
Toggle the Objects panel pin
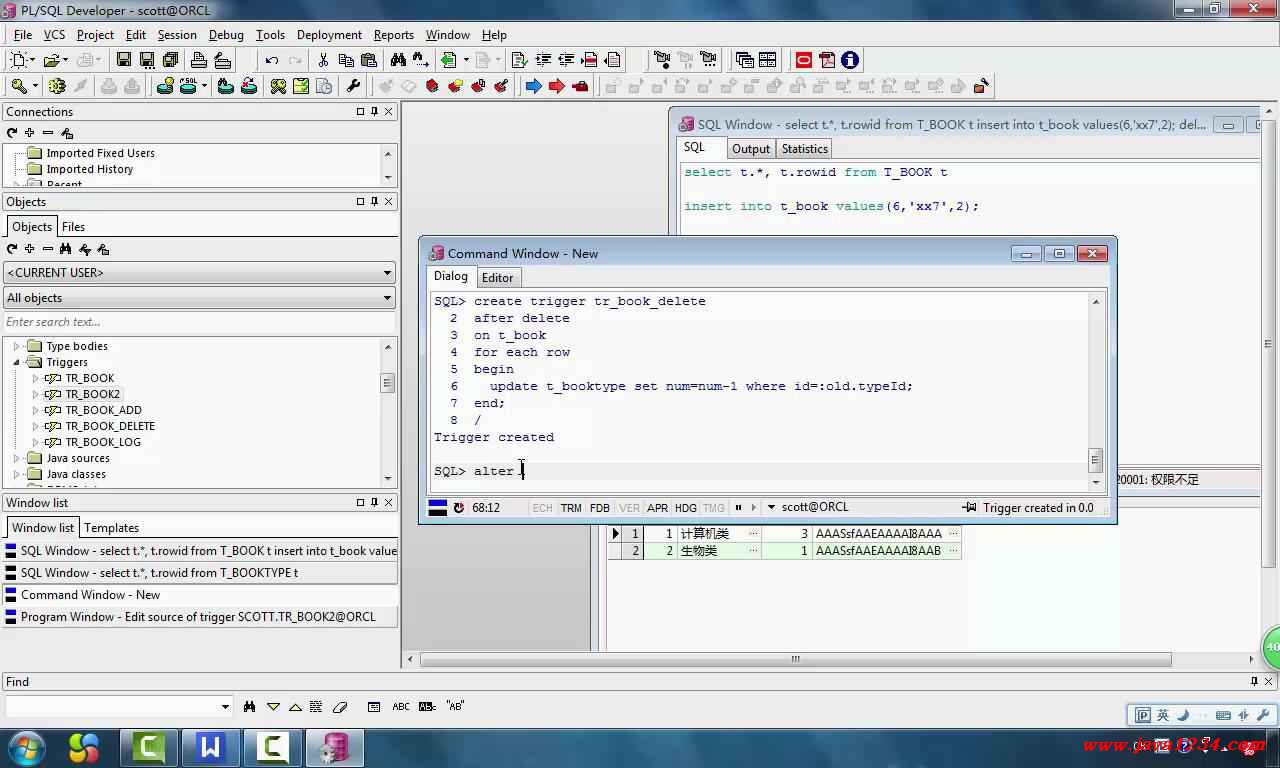(x=375, y=202)
